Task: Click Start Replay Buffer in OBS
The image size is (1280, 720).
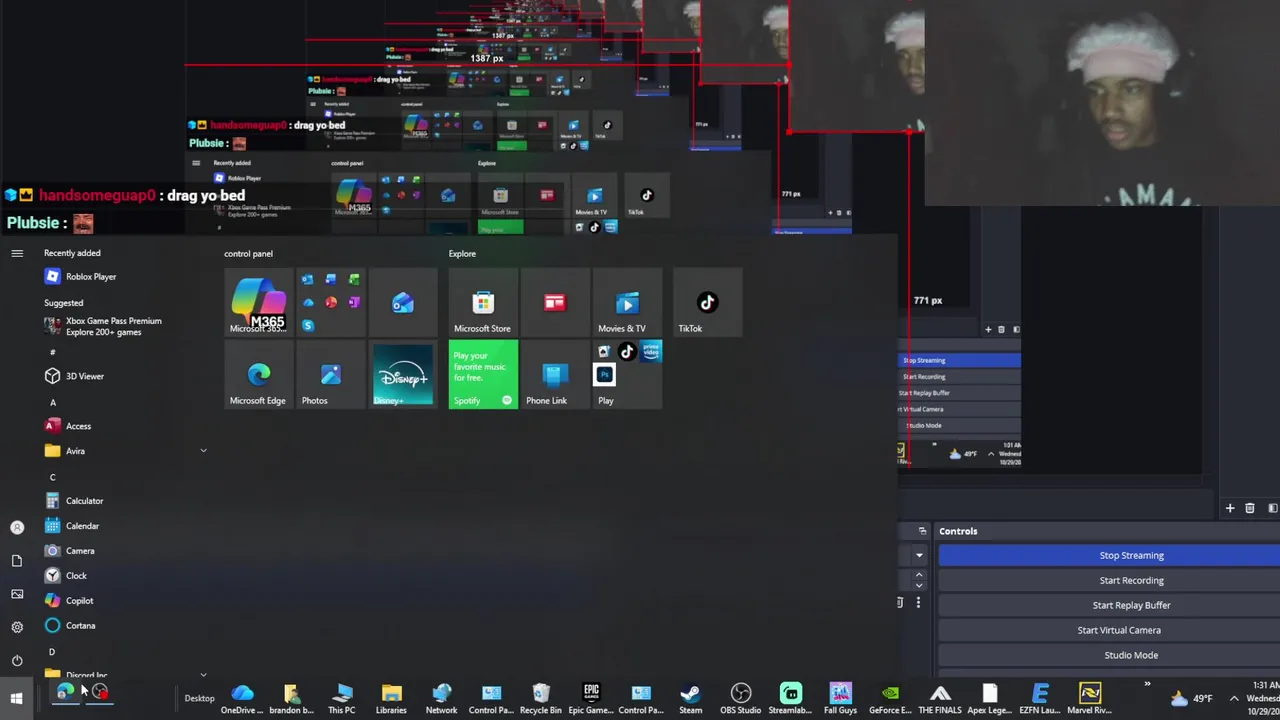Action: 1109,605
